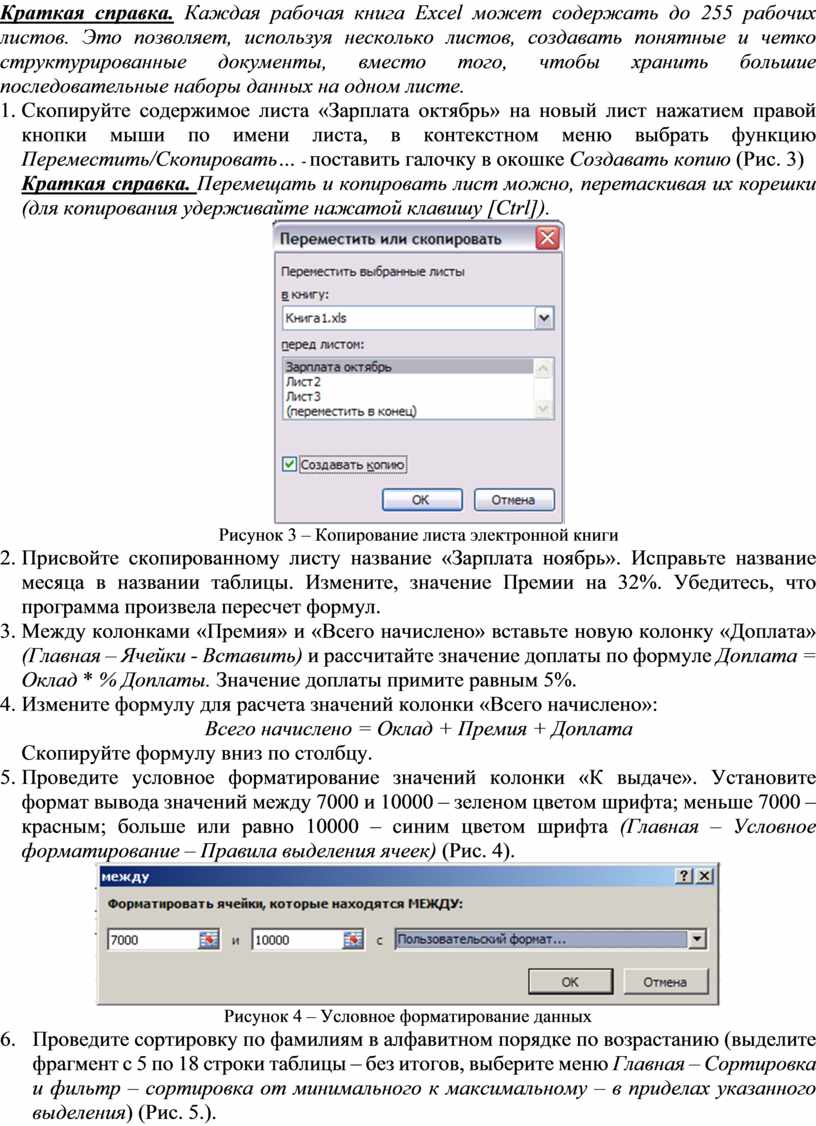Screen dimensions: 816x1126
Task: Toggle the 'Создавать копию' checkbox
Action: (x=289, y=465)
